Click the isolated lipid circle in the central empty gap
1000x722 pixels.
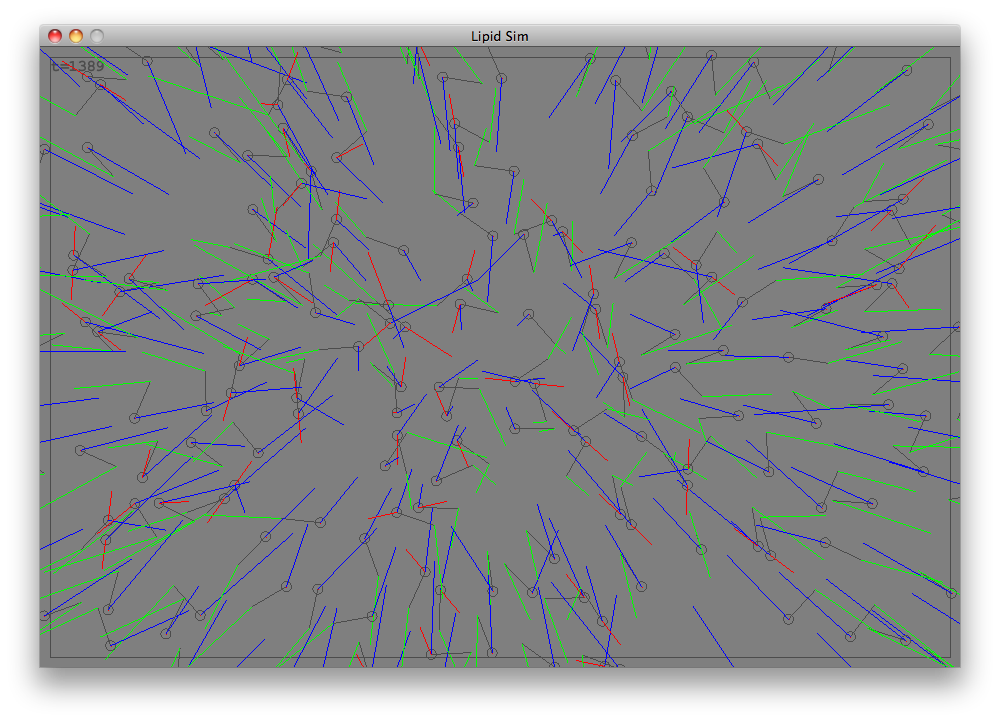tap(528, 314)
